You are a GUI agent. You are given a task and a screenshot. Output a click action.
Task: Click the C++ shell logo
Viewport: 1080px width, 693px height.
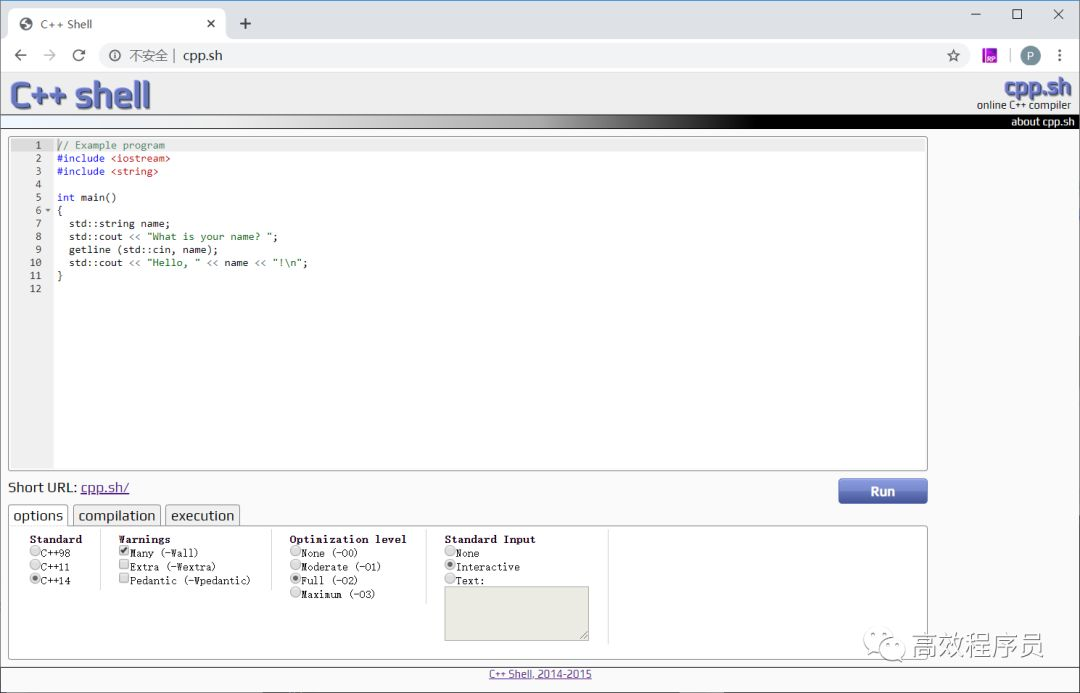pyautogui.click(x=81, y=95)
